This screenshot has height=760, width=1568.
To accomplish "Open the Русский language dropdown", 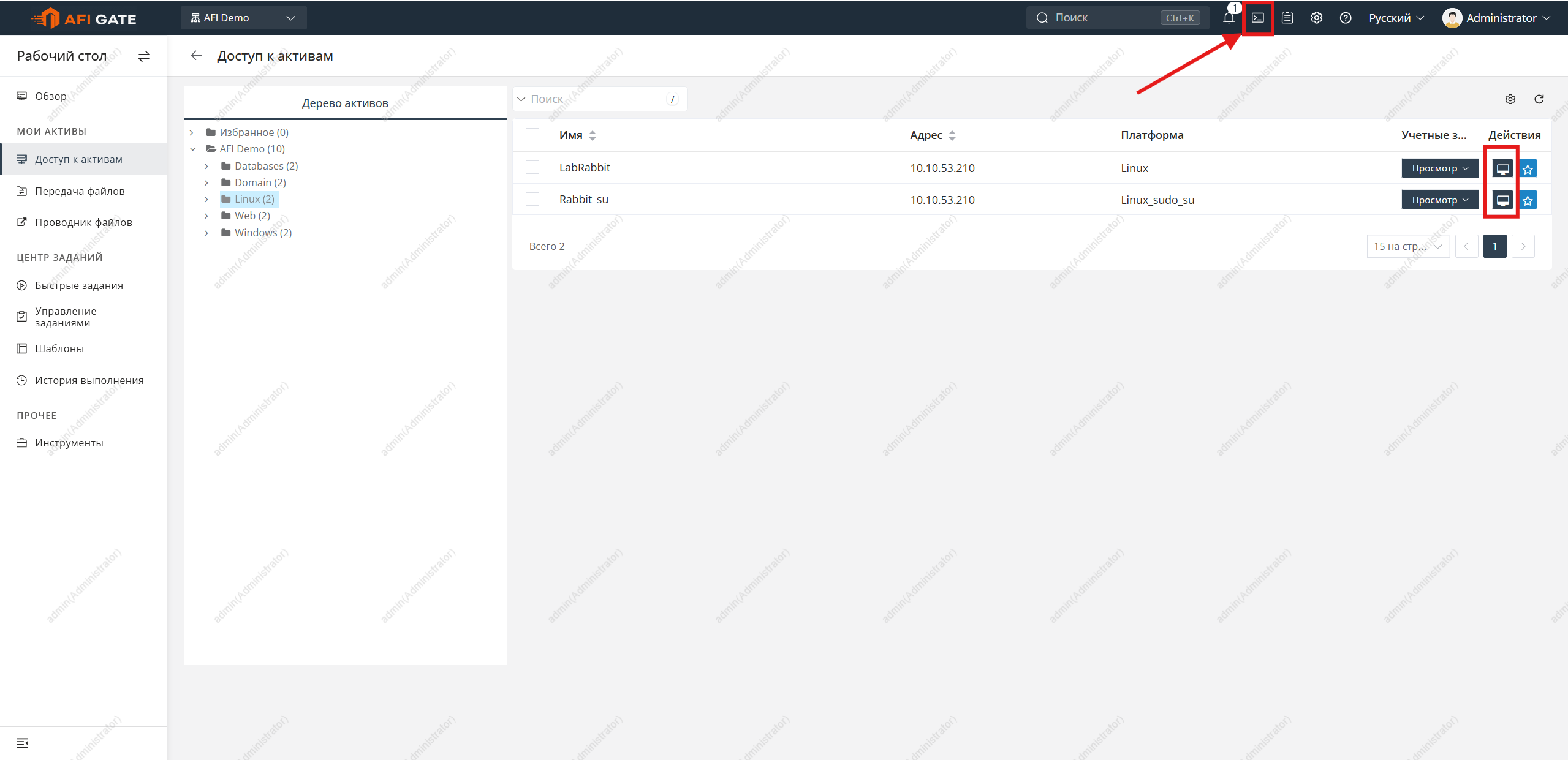I will point(1396,18).
